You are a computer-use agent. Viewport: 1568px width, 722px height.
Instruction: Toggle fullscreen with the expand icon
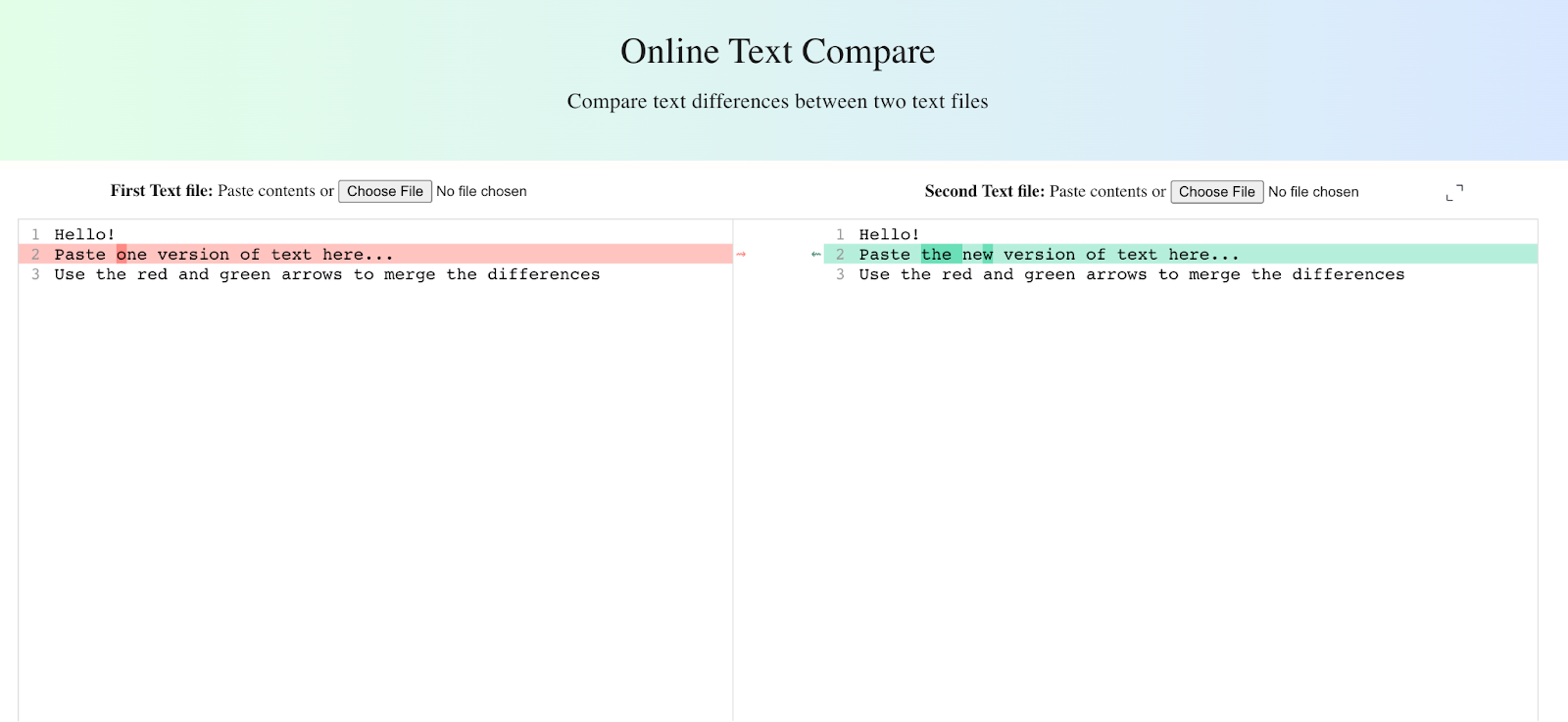click(x=1454, y=192)
